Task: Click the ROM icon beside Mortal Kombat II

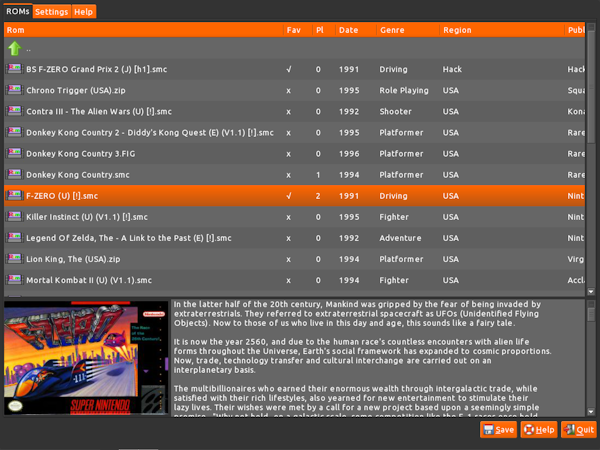Action: click(14, 279)
